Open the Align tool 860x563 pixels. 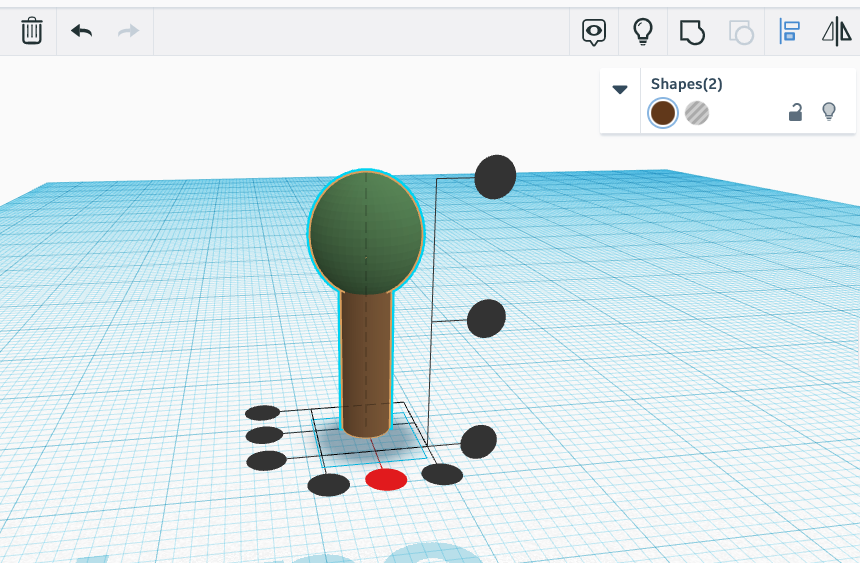pyautogui.click(x=789, y=31)
